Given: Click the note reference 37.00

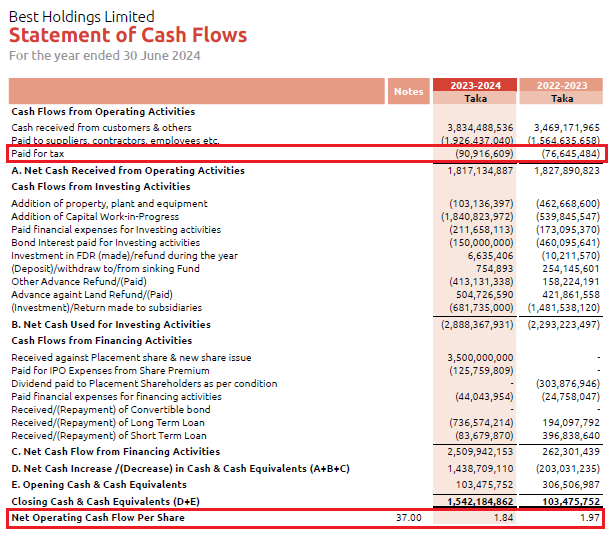Looking at the screenshot, I should tap(409, 518).
